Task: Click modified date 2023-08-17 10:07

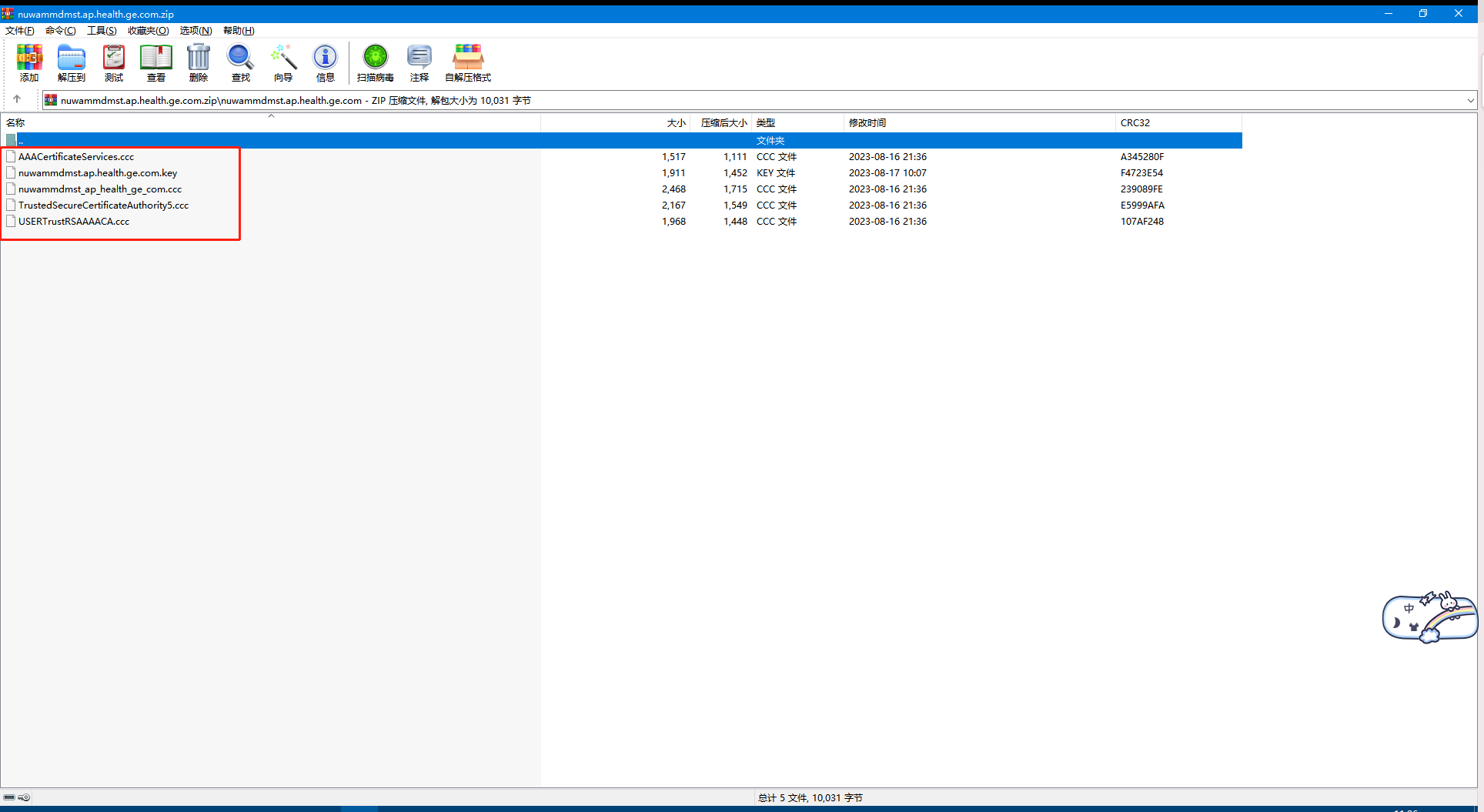Action: 887,172
